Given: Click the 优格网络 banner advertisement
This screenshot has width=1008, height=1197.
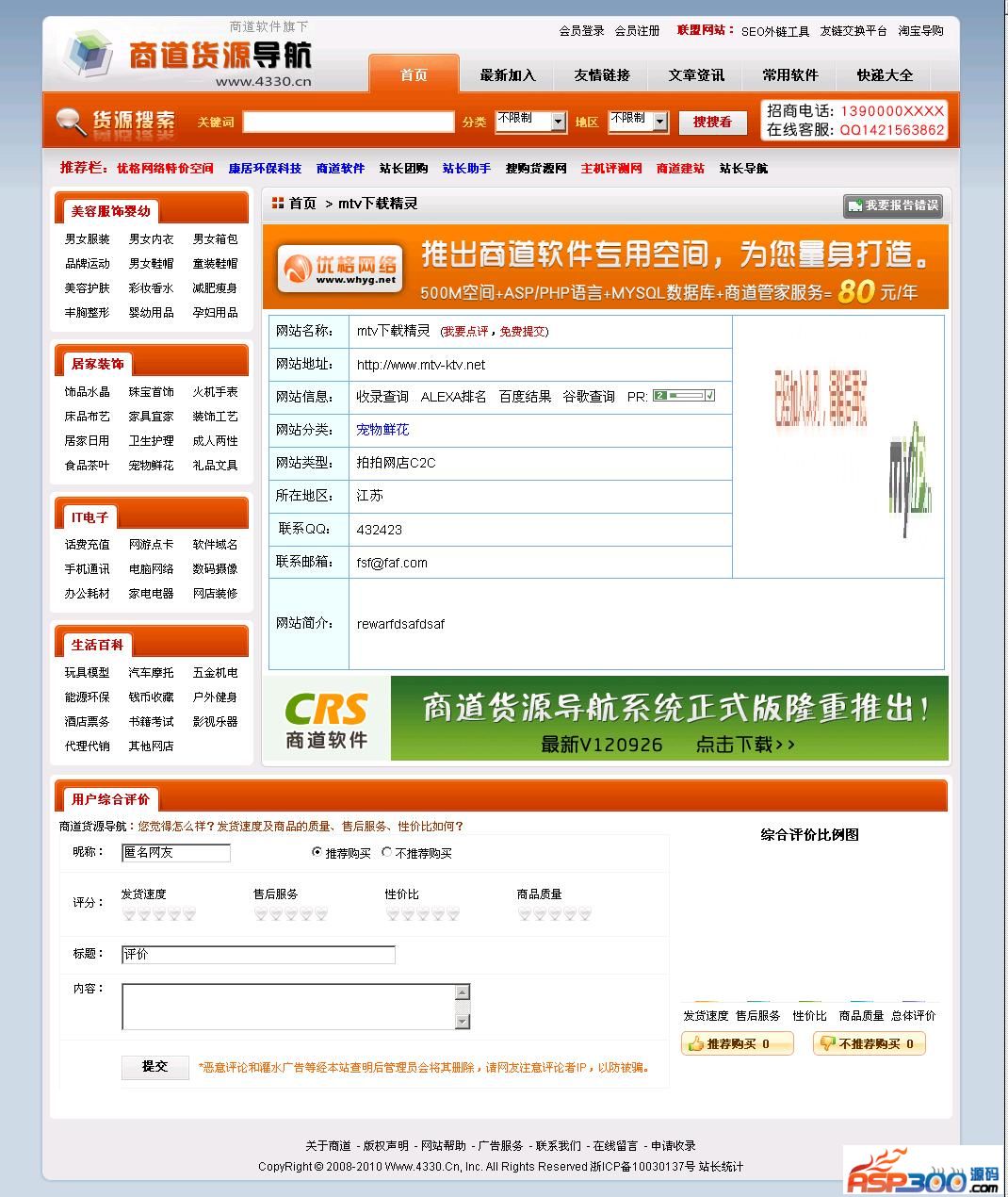Looking at the screenshot, I should click(x=606, y=267).
